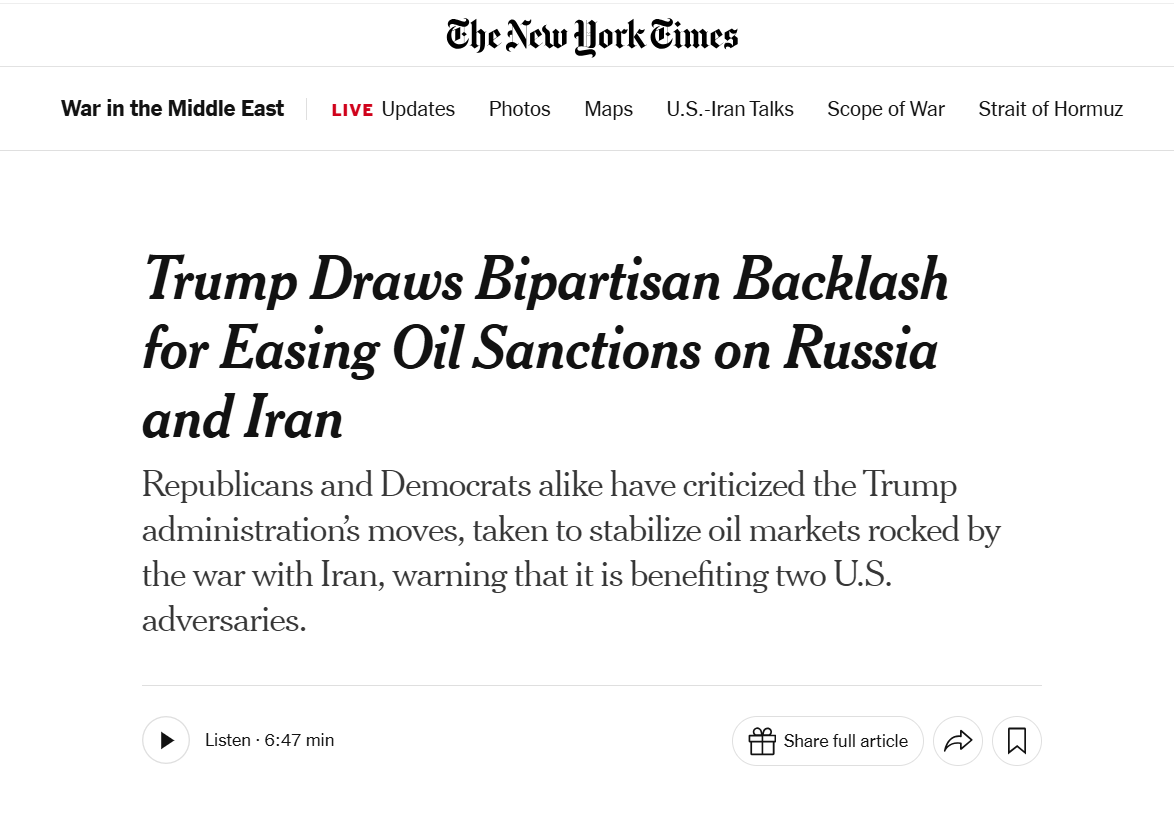Click the Listen 6:47 min label
Screen dimensions: 1174x822
[269, 741]
